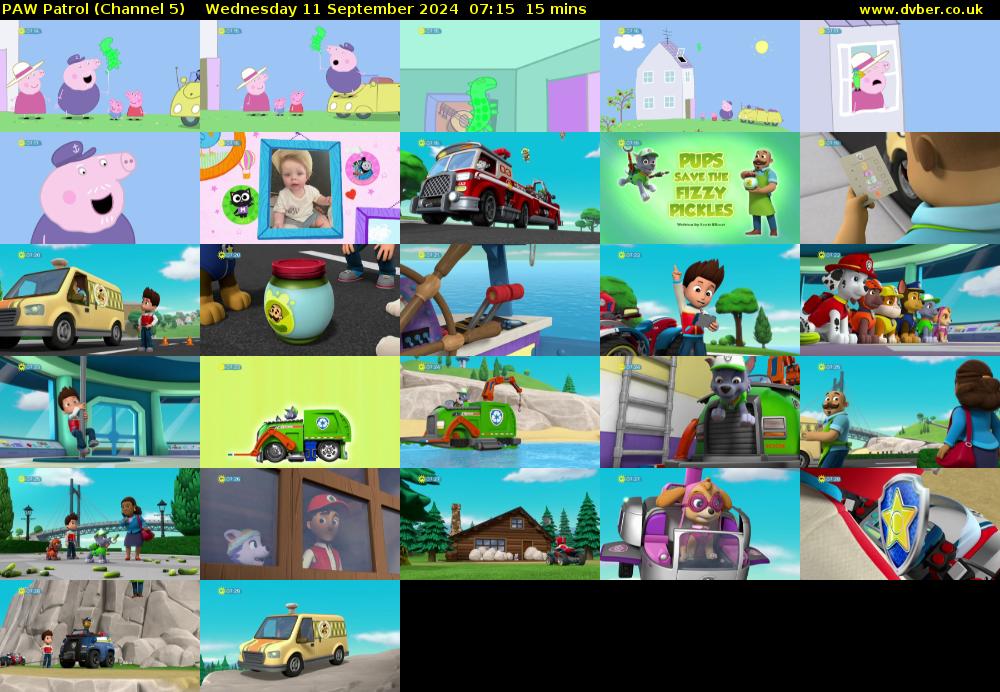Open thumbnail of green dinosaur in a room
This screenshot has width=1000, height=692.
[500, 76]
